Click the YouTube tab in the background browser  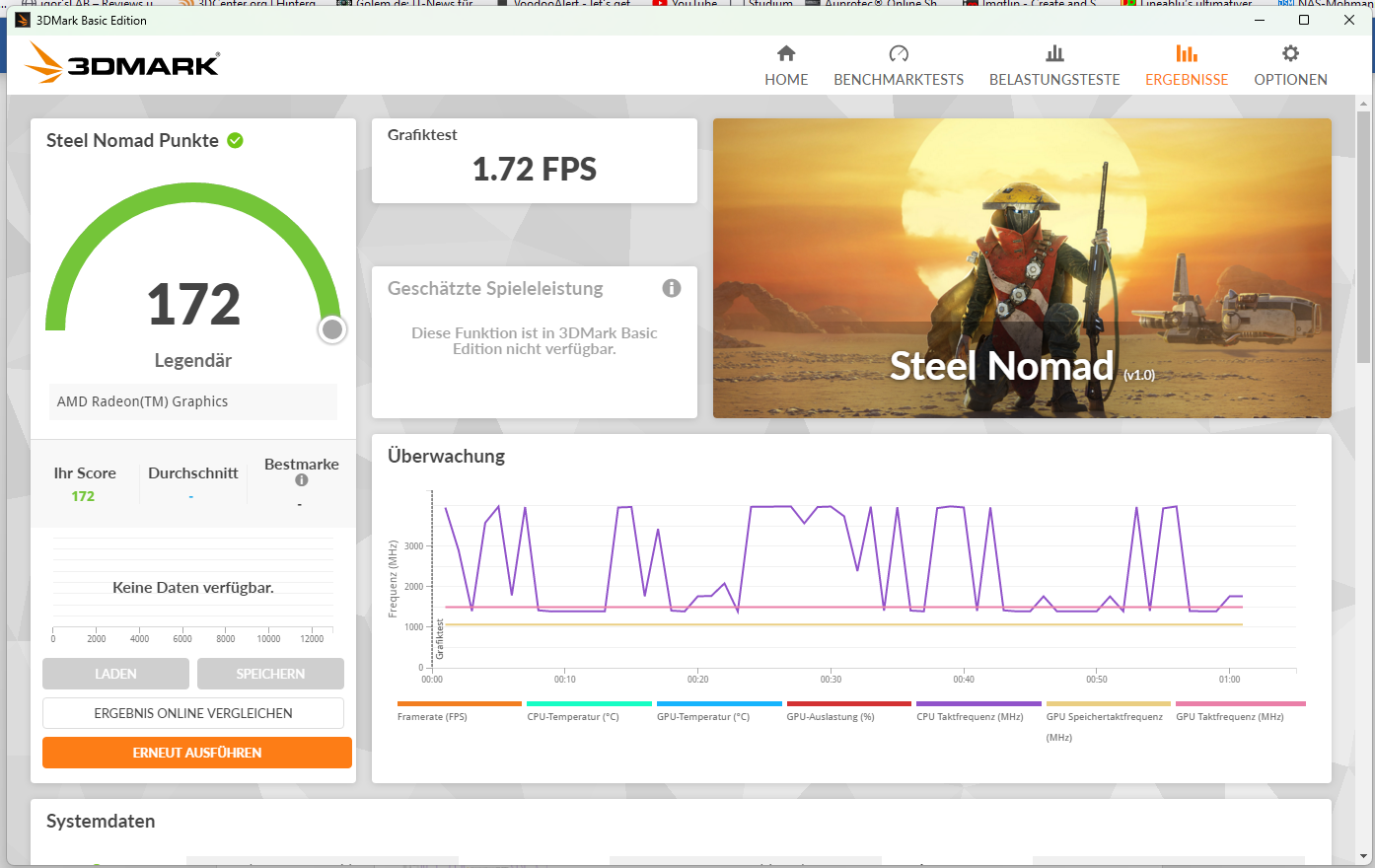point(686,3)
